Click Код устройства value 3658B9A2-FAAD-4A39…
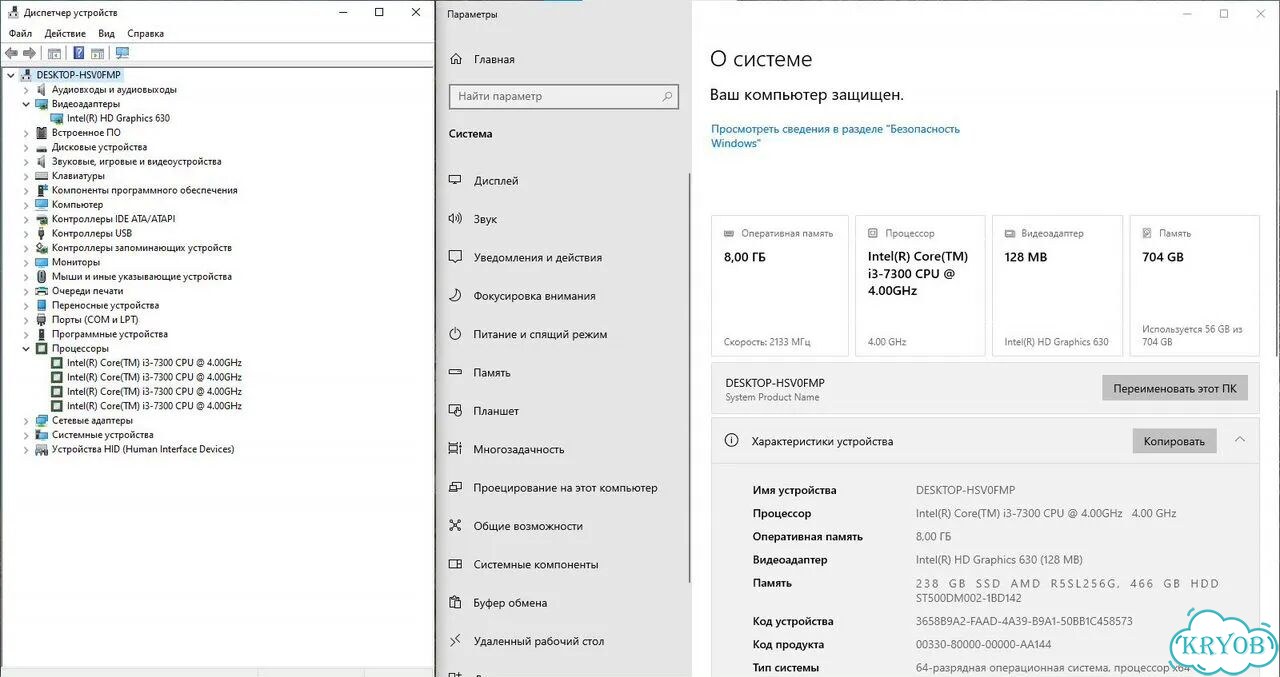The width and height of the screenshot is (1280, 677). 1024,621
